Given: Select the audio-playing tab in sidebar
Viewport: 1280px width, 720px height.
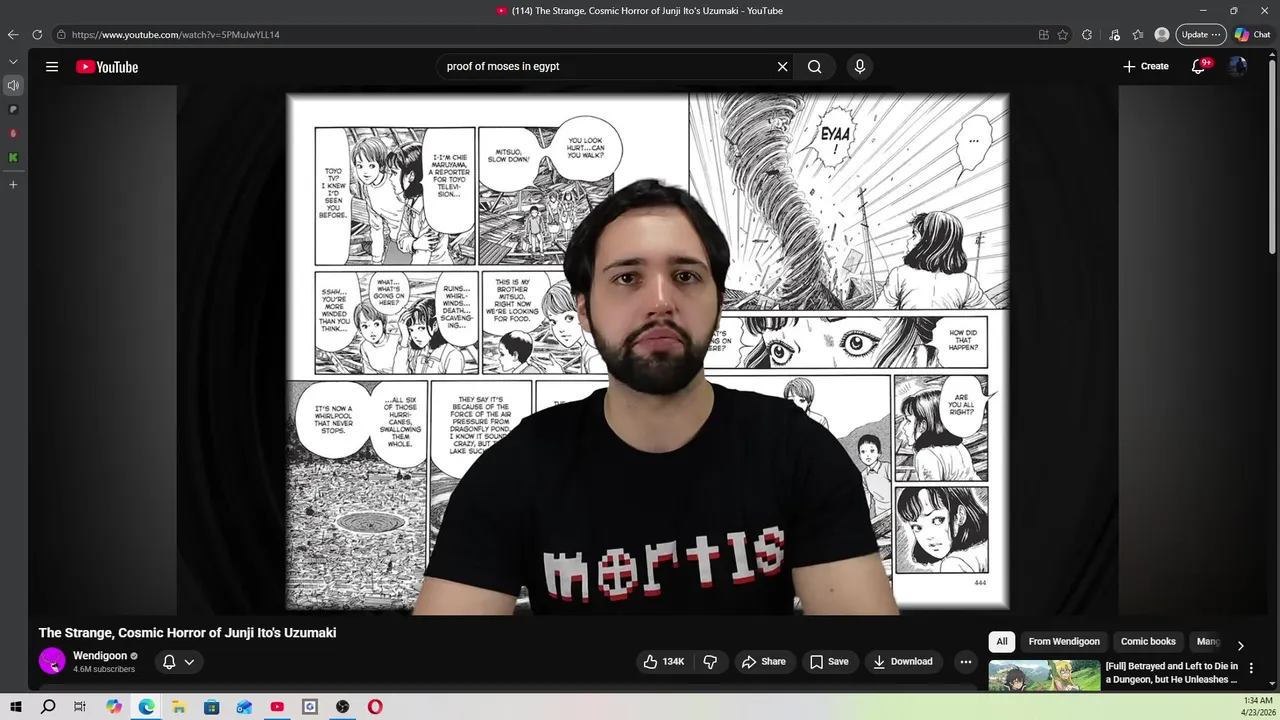Looking at the screenshot, I should pyautogui.click(x=13, y=86).
